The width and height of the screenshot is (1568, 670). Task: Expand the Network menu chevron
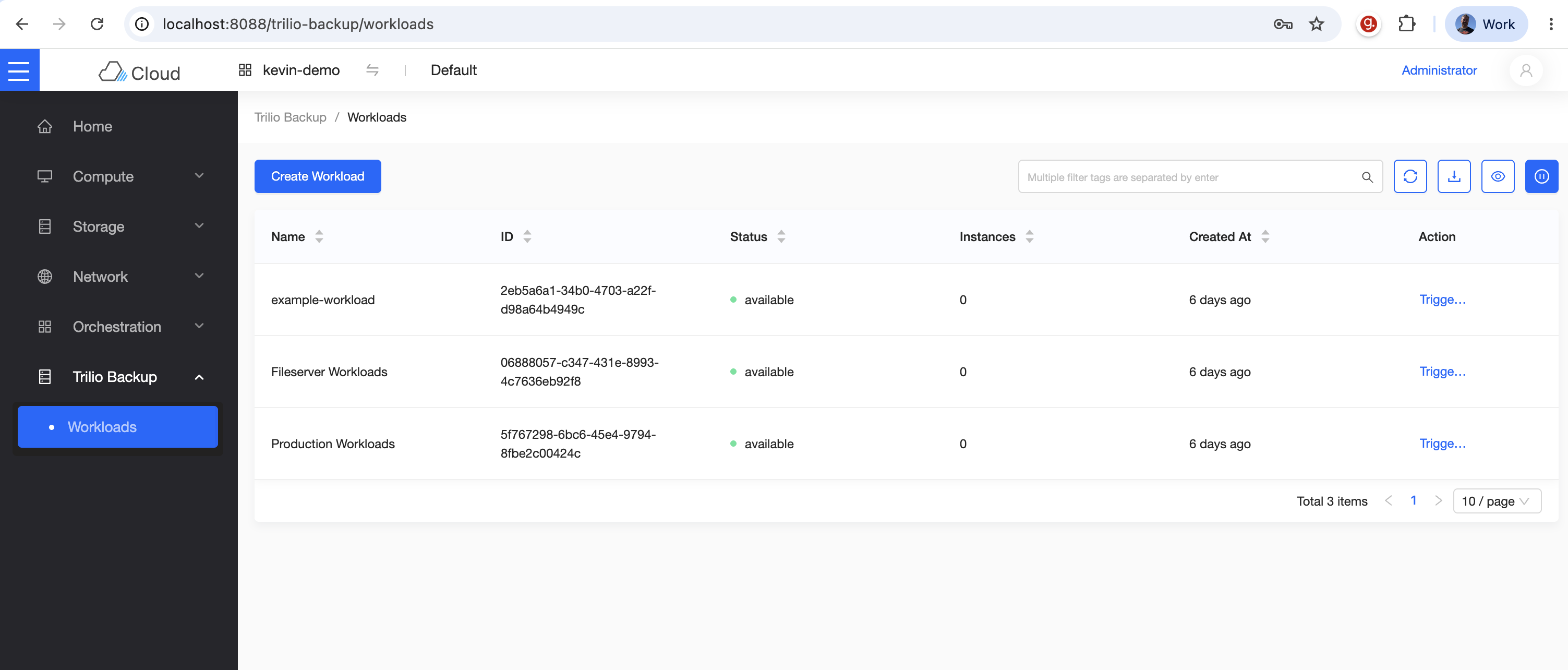click(199, 276)
